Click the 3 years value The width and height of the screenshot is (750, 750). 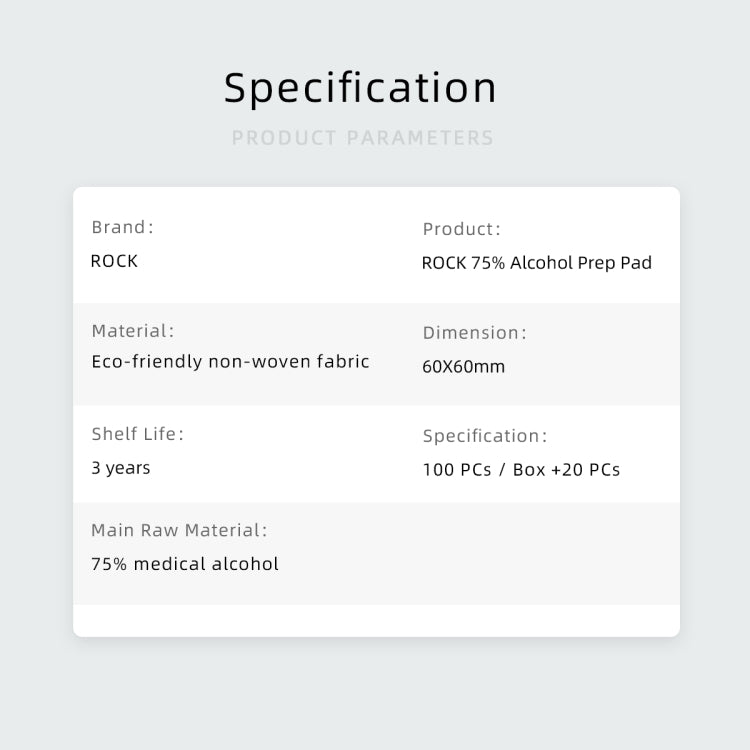coord(121,468)
